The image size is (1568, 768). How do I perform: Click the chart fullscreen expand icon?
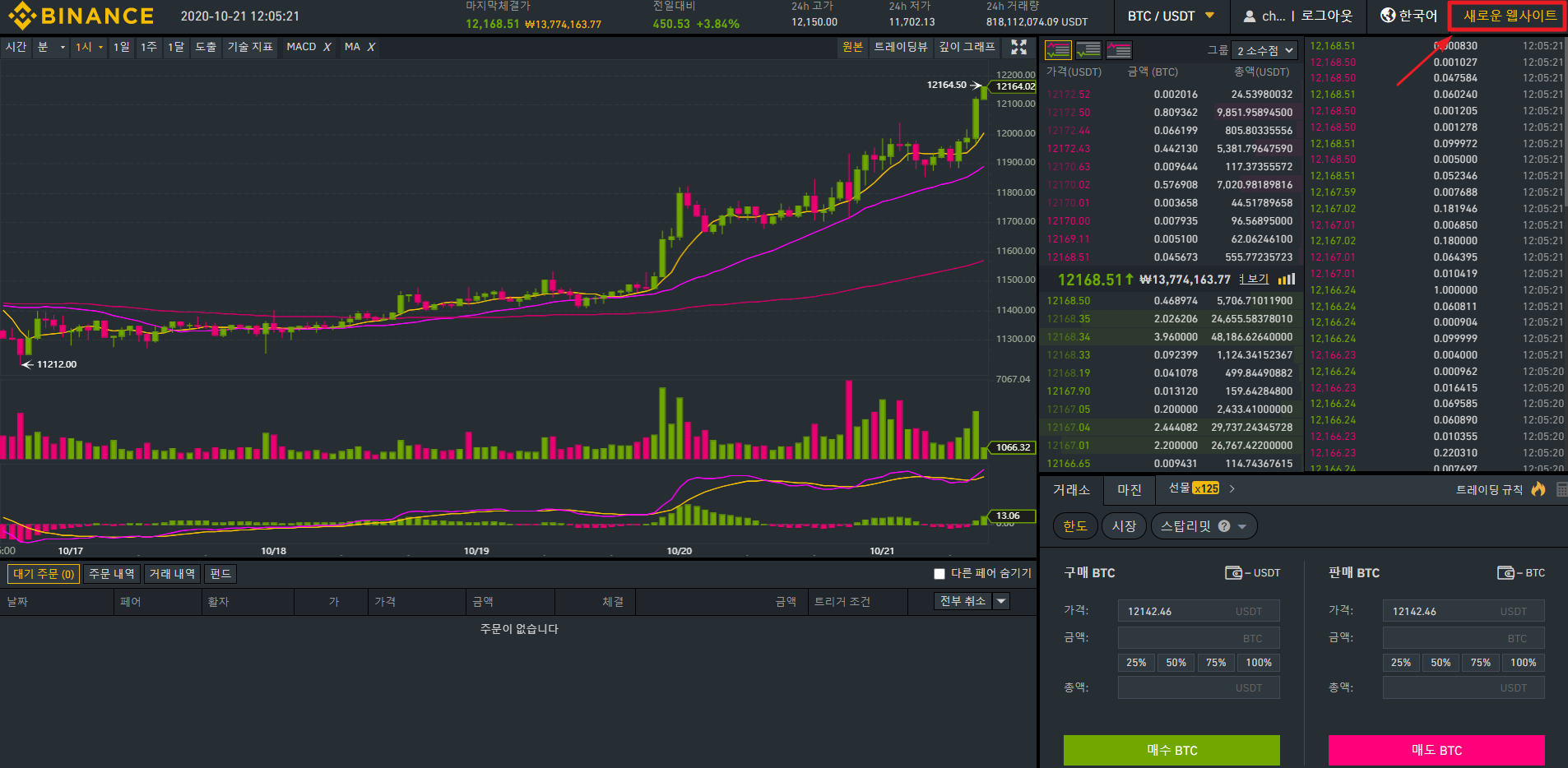click(x=1018, y=48)
